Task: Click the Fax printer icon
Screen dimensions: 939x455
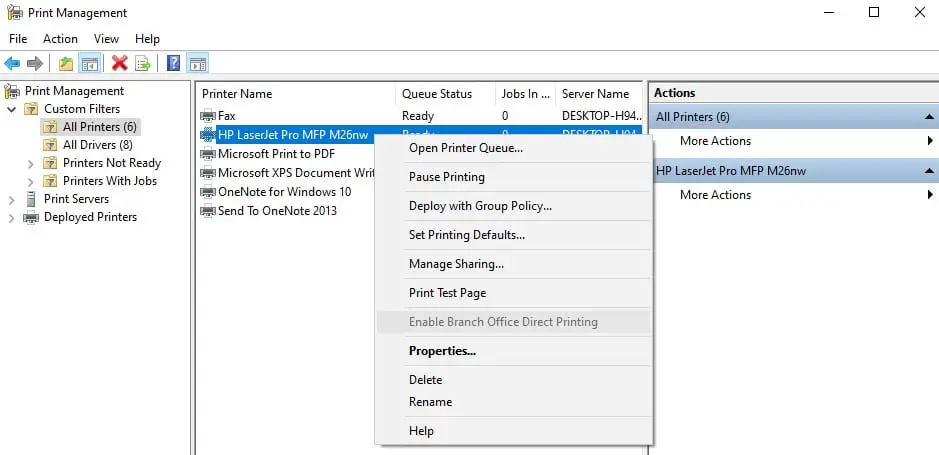Action: pyautogui.click(x=208, y=116)
